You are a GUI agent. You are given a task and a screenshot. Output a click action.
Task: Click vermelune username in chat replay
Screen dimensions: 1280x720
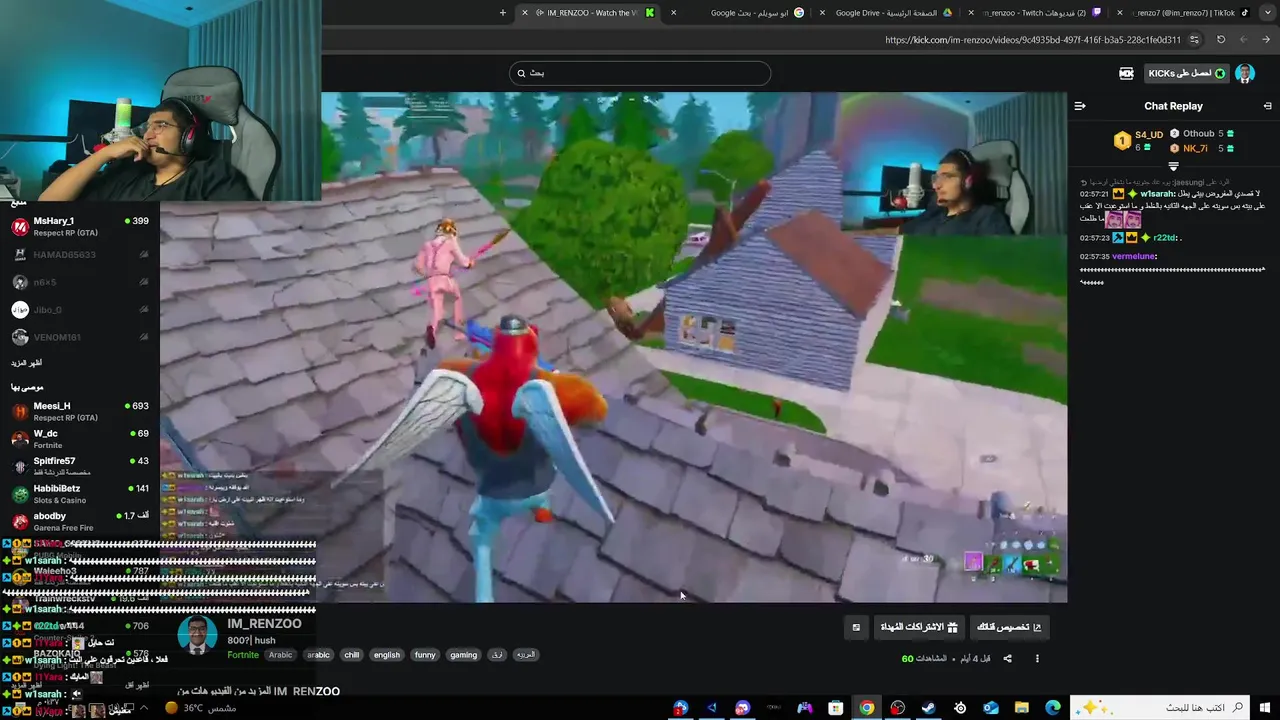click(x=1134, y=256)
